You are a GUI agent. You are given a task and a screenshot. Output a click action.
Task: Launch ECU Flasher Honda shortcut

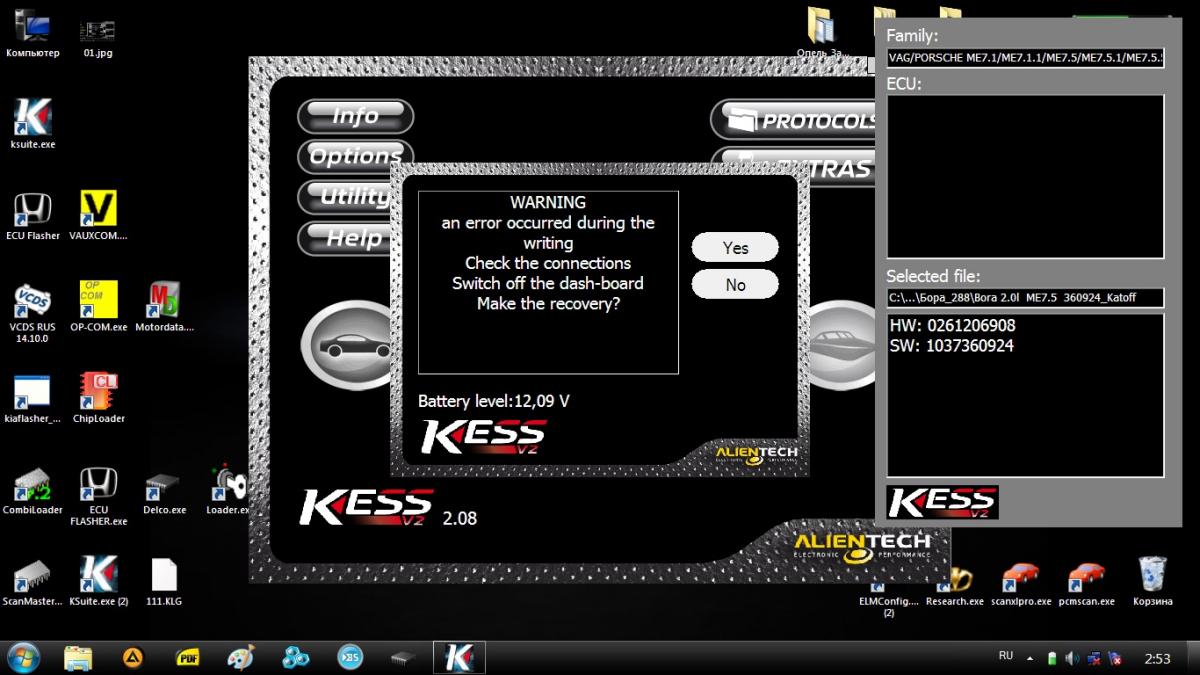pos(32,215)
